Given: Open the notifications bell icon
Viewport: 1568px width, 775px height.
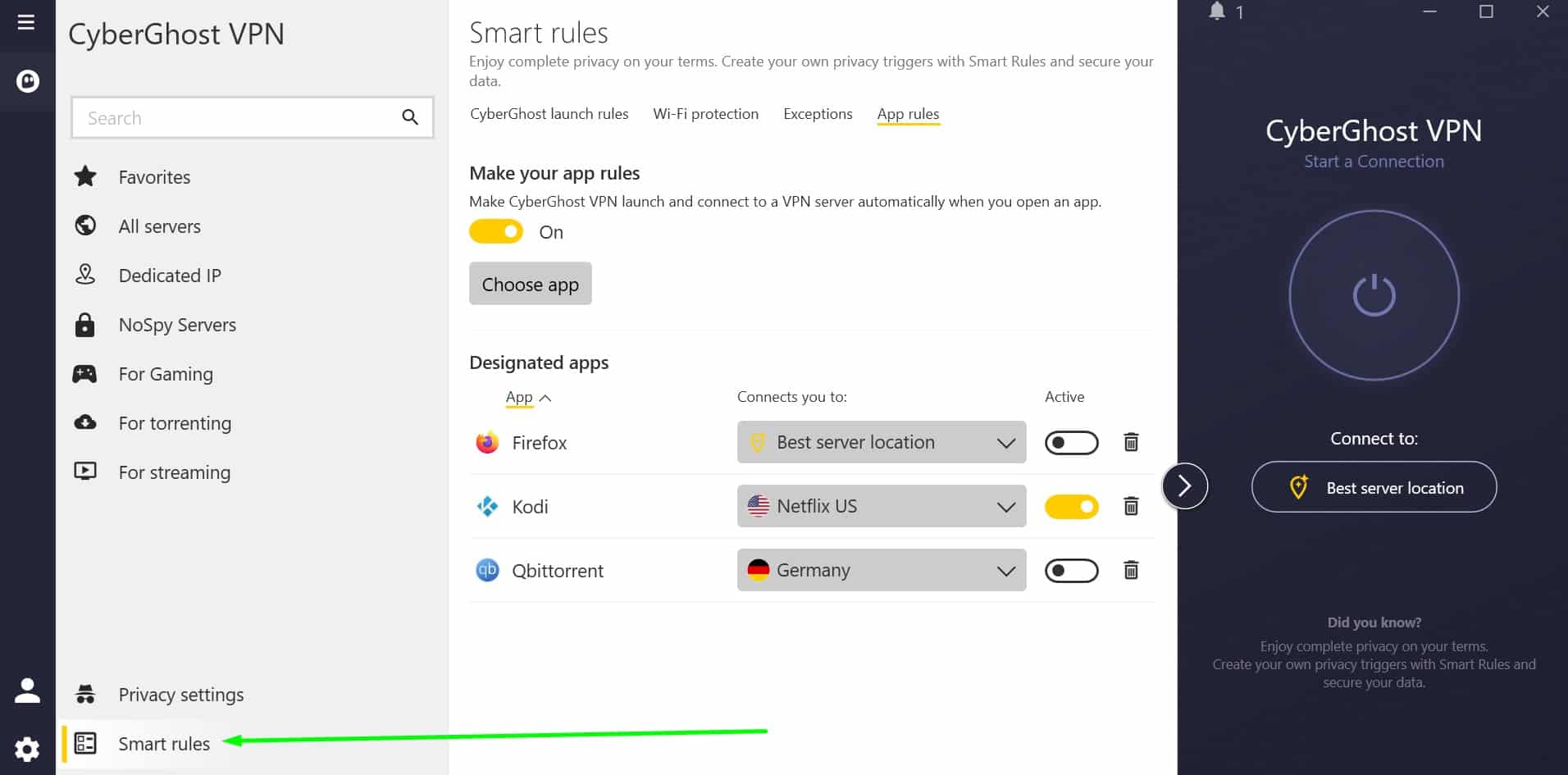Looking at the screenshot, I should click(1217, 11).
